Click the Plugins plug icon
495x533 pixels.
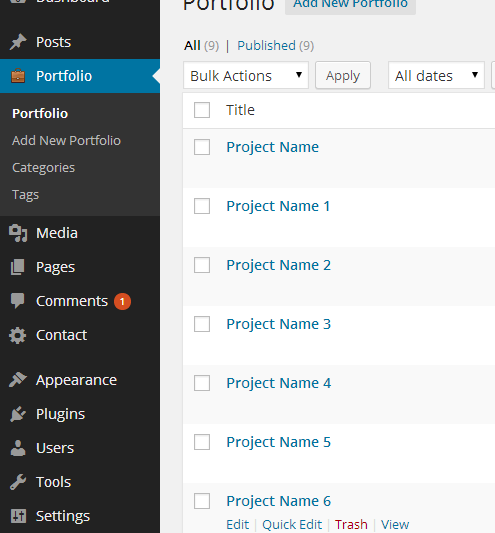tap(18, 414)
